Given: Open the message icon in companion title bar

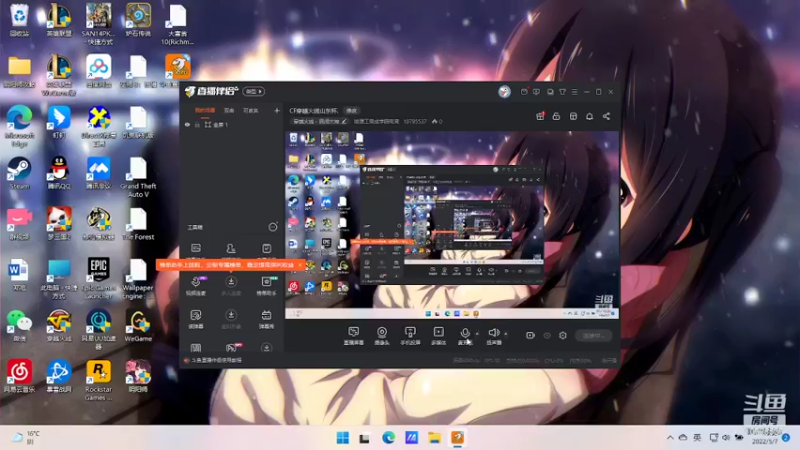Looking at the screenshot, I should point(536,92).
